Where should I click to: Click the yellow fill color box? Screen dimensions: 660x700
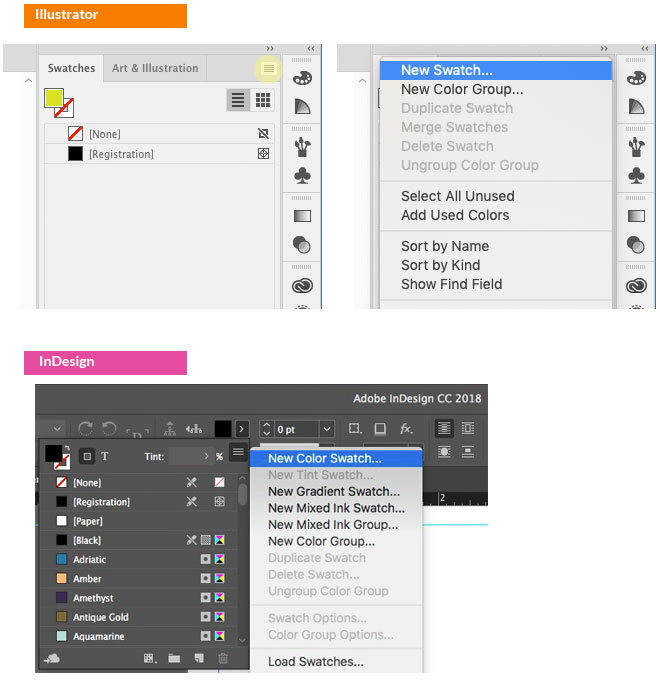[x=54, y=98]
